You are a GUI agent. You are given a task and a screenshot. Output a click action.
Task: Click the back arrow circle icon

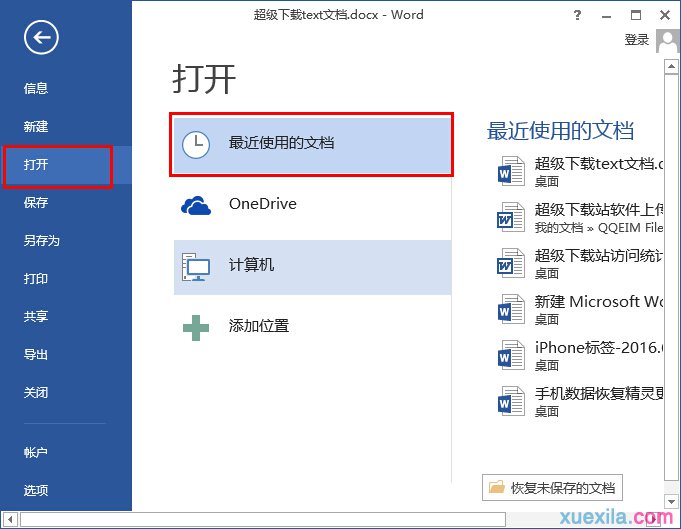(41, 37)
